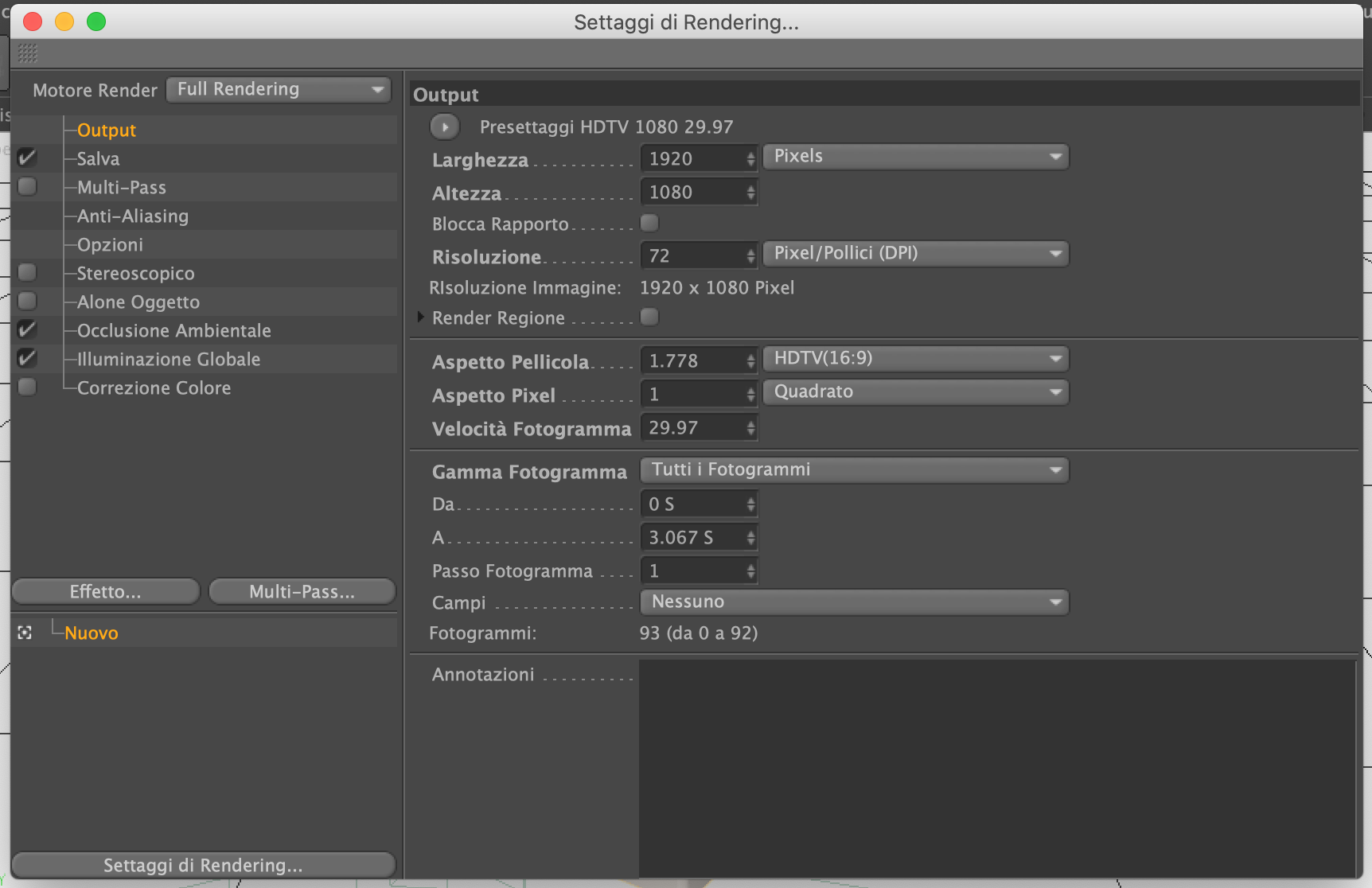1372x888 pixels.
Task: Select Anti-Aliasing in the settings list
Action: tap(133, 216)
